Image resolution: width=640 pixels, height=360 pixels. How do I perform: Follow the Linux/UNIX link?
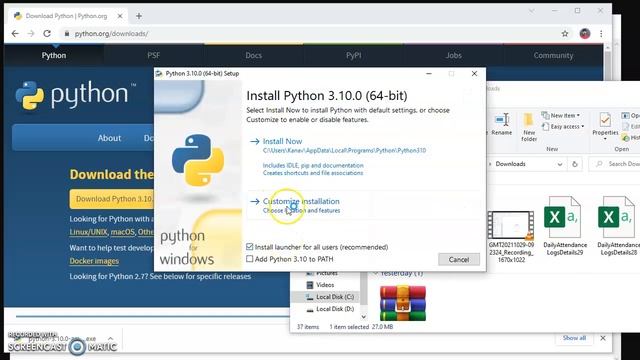pyautogui.click(x=88, y=232)
